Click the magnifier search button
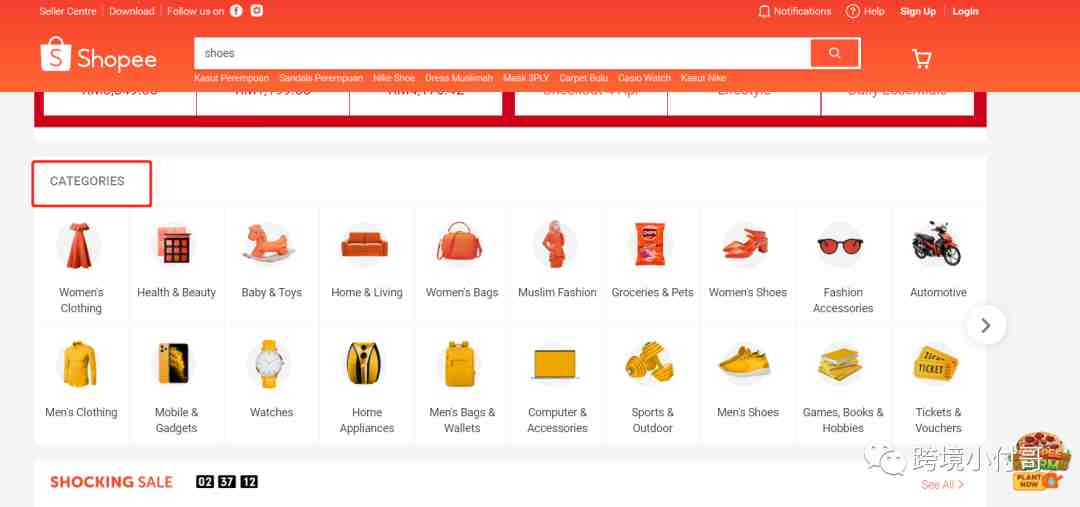This screenshot has width=1080, height=507. pos(835,53)
